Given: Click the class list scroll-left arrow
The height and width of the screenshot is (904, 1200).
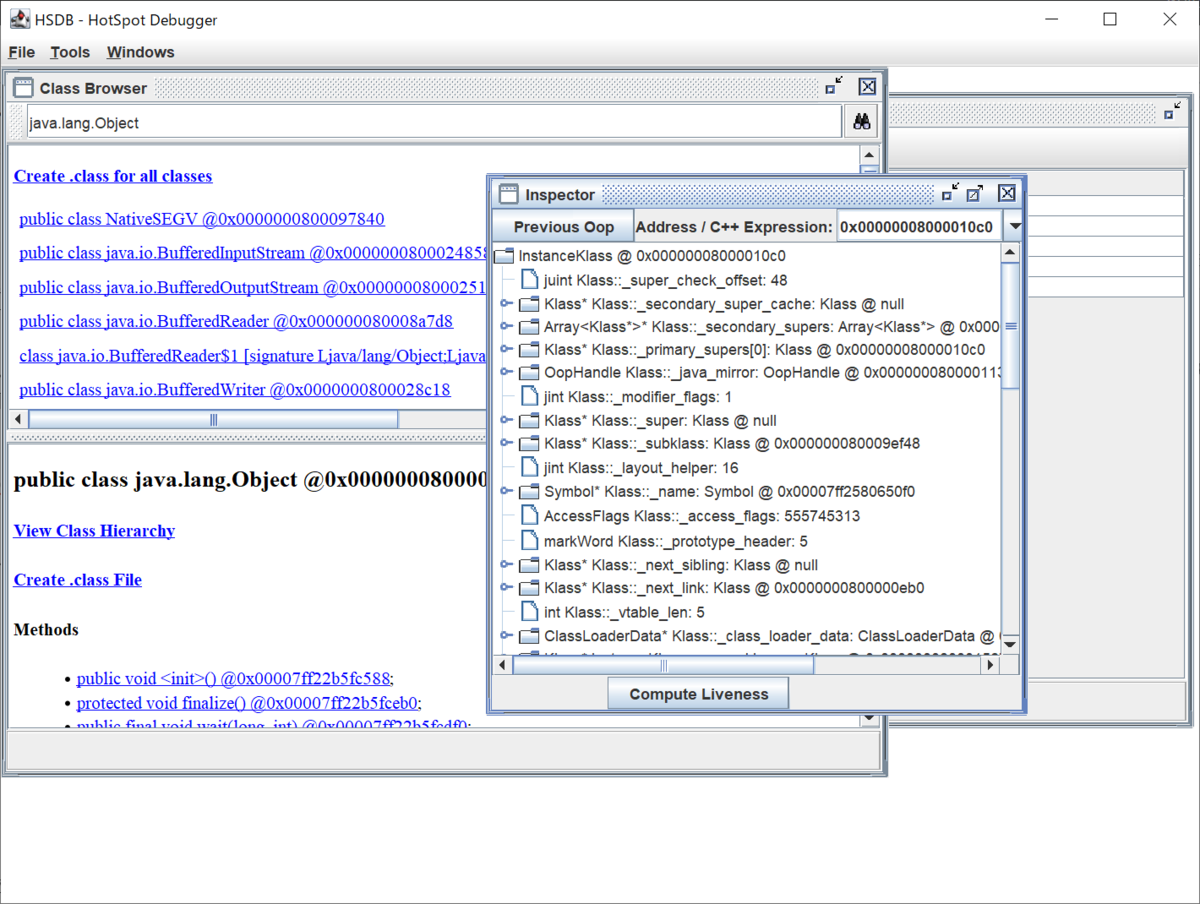Looking at the screenshot, I should [19, 420].
